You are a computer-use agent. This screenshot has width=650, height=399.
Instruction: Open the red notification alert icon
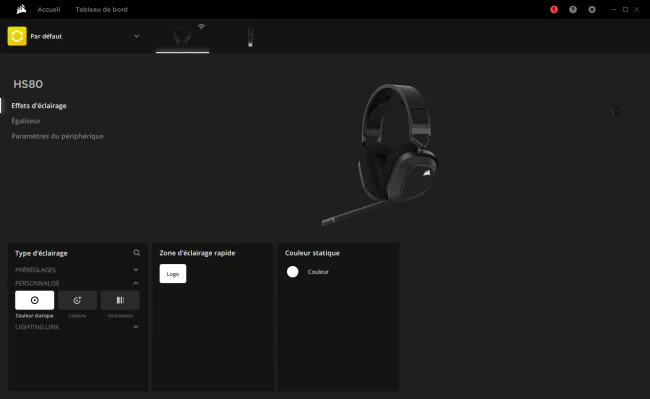[x=554, y=10]
